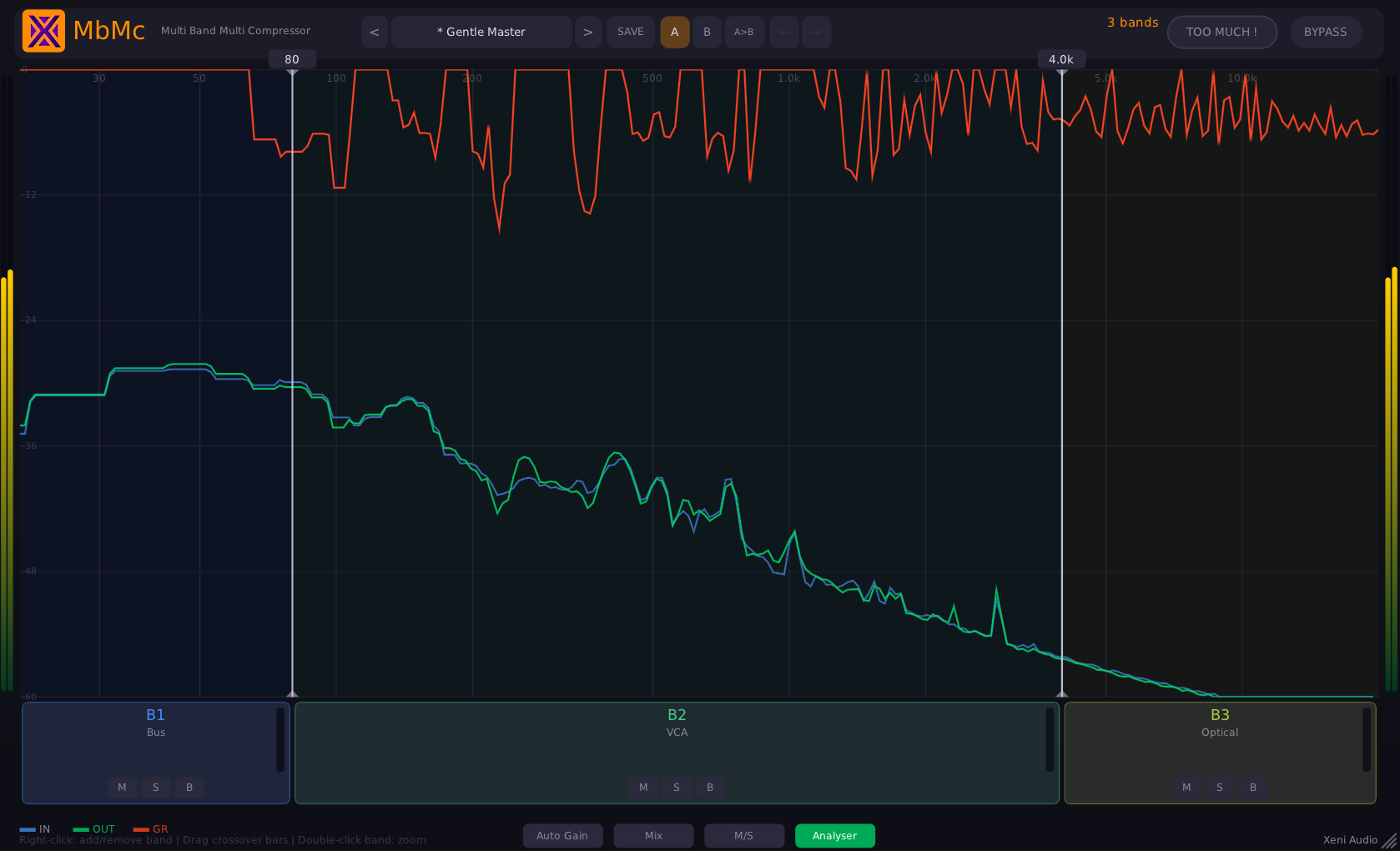Viewport: 1400px width, 851px height.
Task: Solo band B3 Optical
Action: coord(1219,787)
